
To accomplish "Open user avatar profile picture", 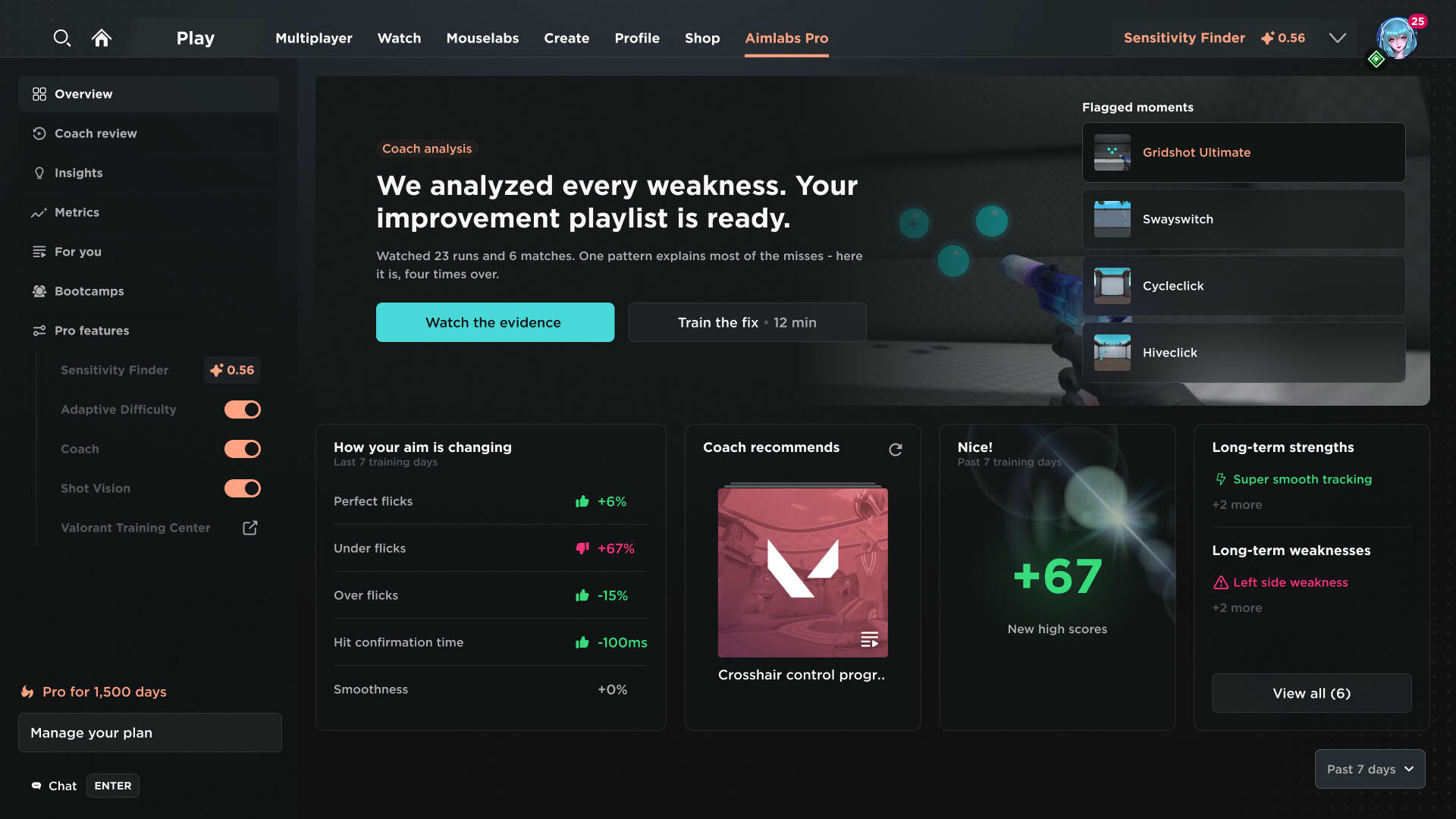I will (1396, 39).
